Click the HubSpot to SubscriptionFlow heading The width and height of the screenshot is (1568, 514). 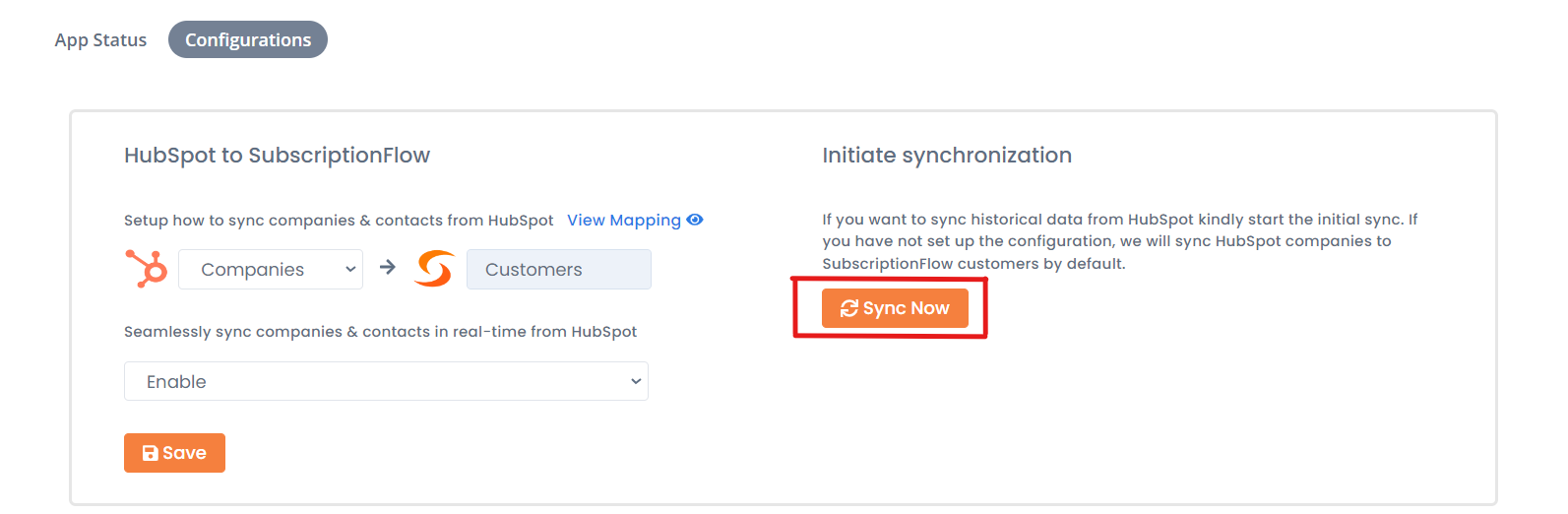click(x=277, y=156)
